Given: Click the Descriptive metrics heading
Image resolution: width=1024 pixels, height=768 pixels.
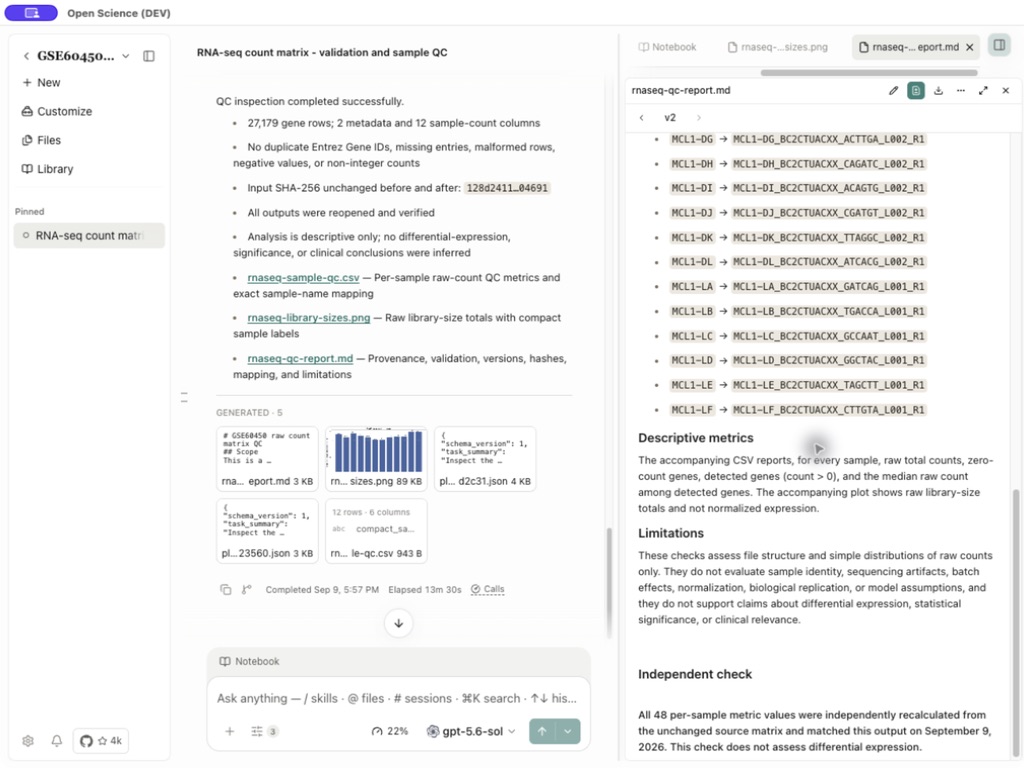Looking at the screenshot, I should 696,438.
